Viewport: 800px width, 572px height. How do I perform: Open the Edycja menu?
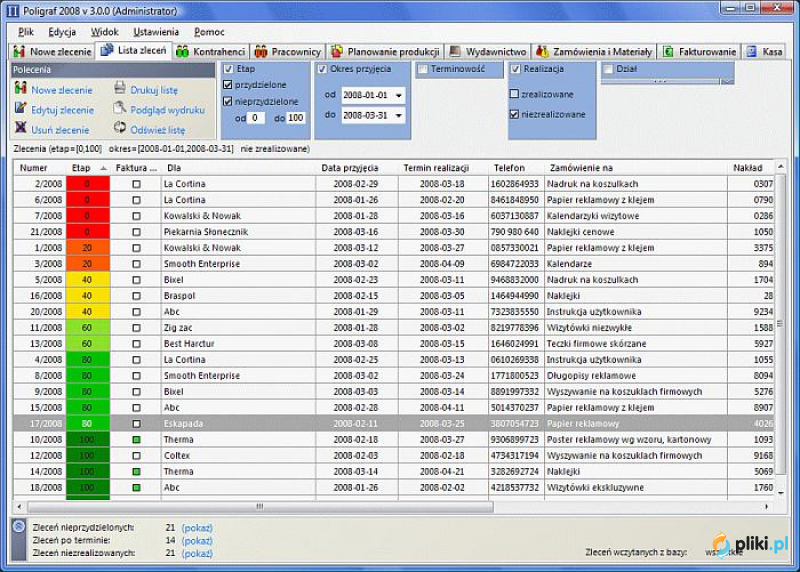[62, 32]
